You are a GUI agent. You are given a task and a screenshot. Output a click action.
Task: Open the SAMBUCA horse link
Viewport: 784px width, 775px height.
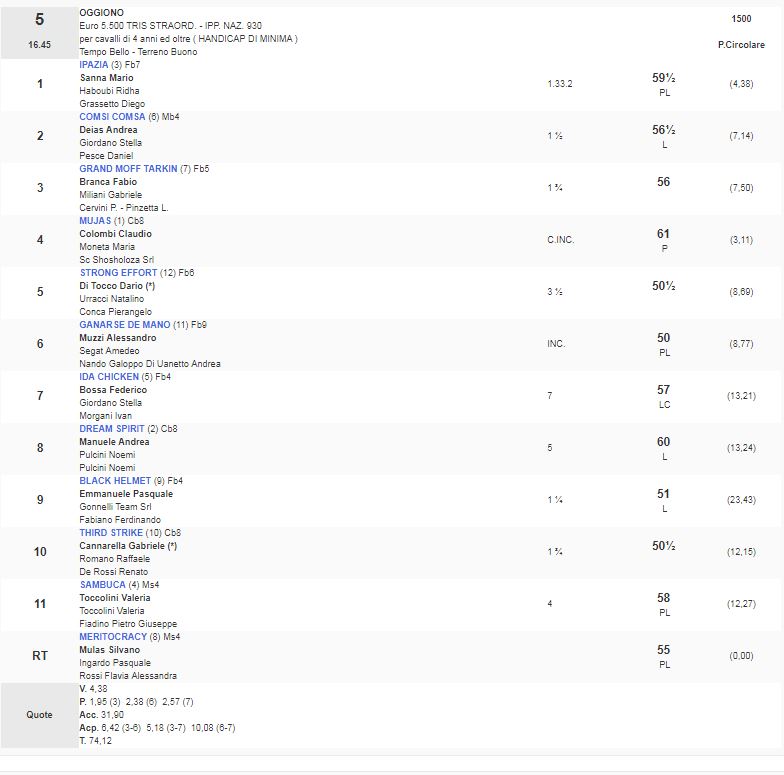102,585
